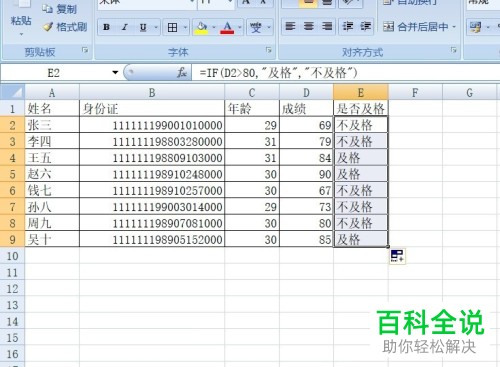Select the column G header

469,92
